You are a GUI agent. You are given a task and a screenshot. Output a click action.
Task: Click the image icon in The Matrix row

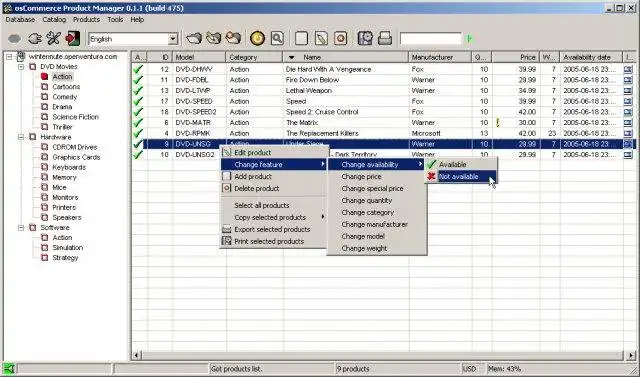tap(628, 122)
